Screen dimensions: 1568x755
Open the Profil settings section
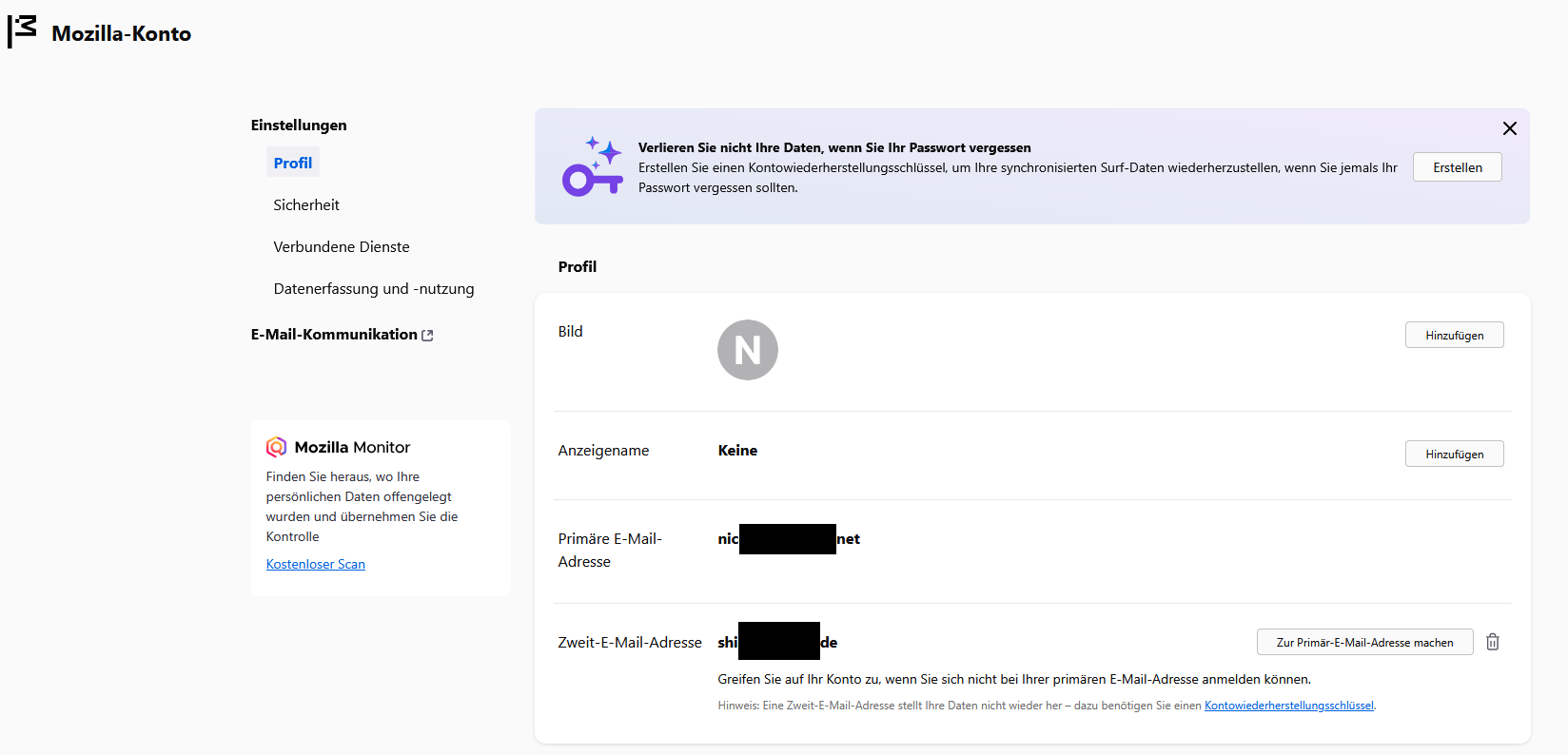tap(293, 164)
